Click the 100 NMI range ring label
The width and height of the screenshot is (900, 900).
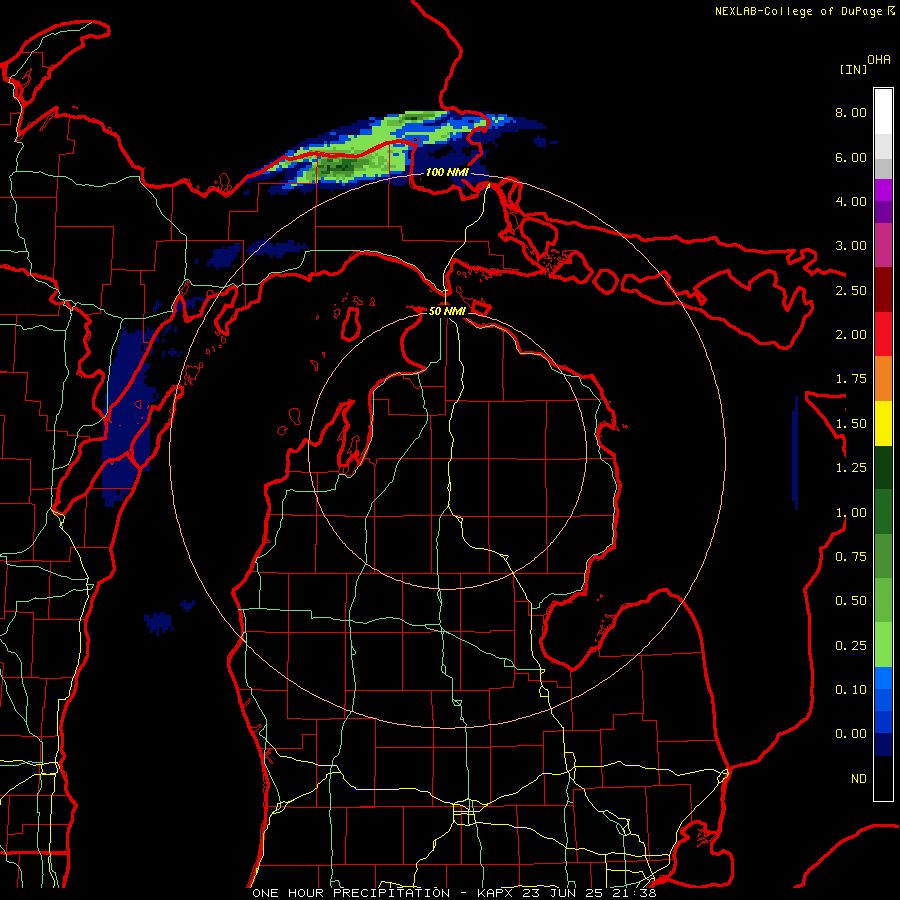tap(447, 172)
